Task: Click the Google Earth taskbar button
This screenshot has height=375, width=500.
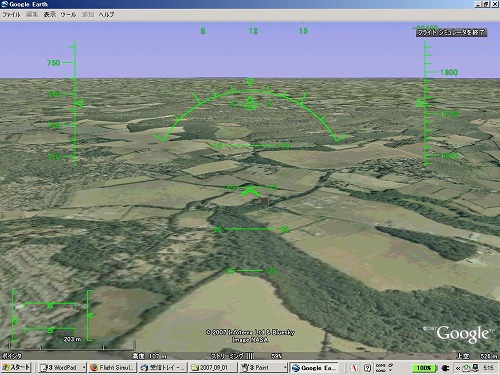Action: [313, 368]
